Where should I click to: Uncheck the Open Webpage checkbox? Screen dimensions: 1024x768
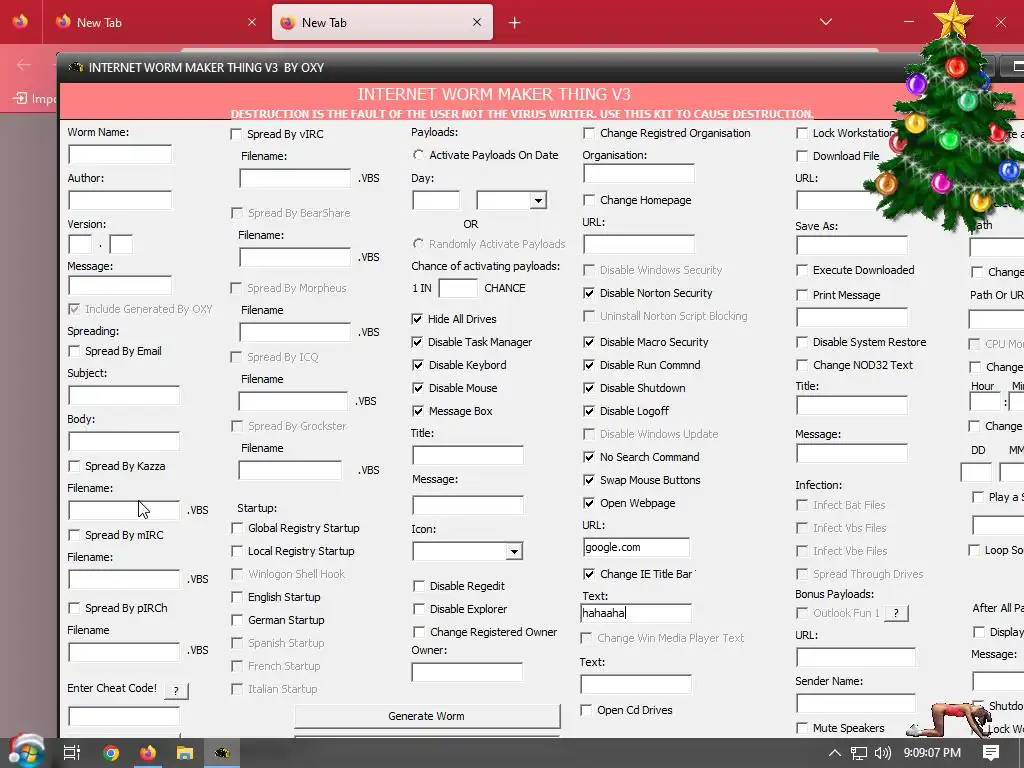click(588, 503)
